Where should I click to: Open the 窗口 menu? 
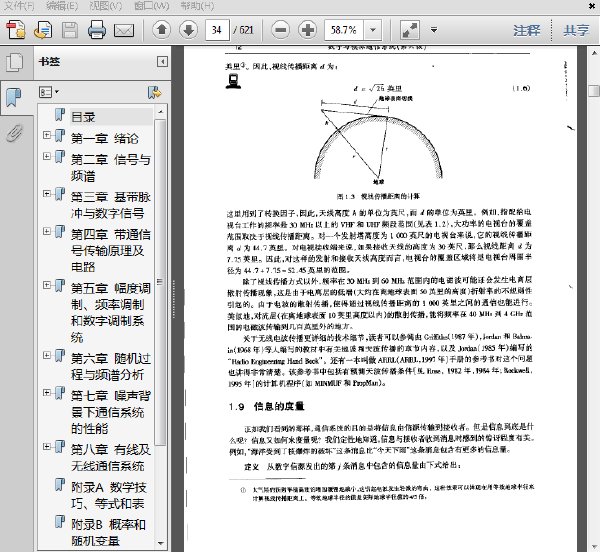point(152,6)
